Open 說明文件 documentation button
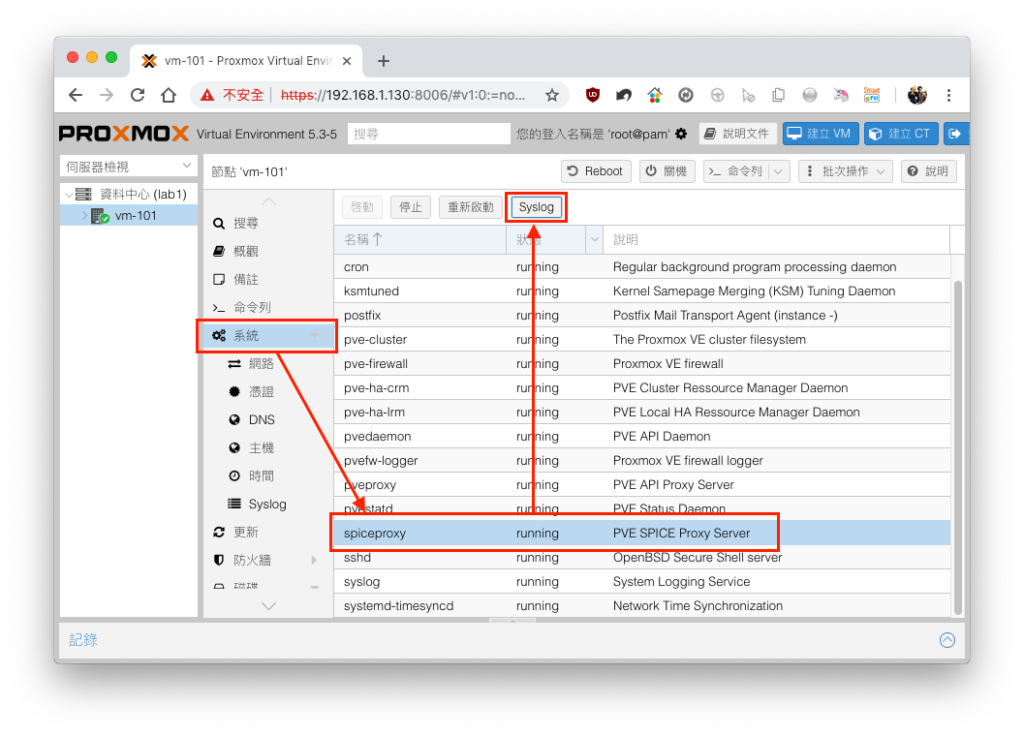 tap(738, 134)
